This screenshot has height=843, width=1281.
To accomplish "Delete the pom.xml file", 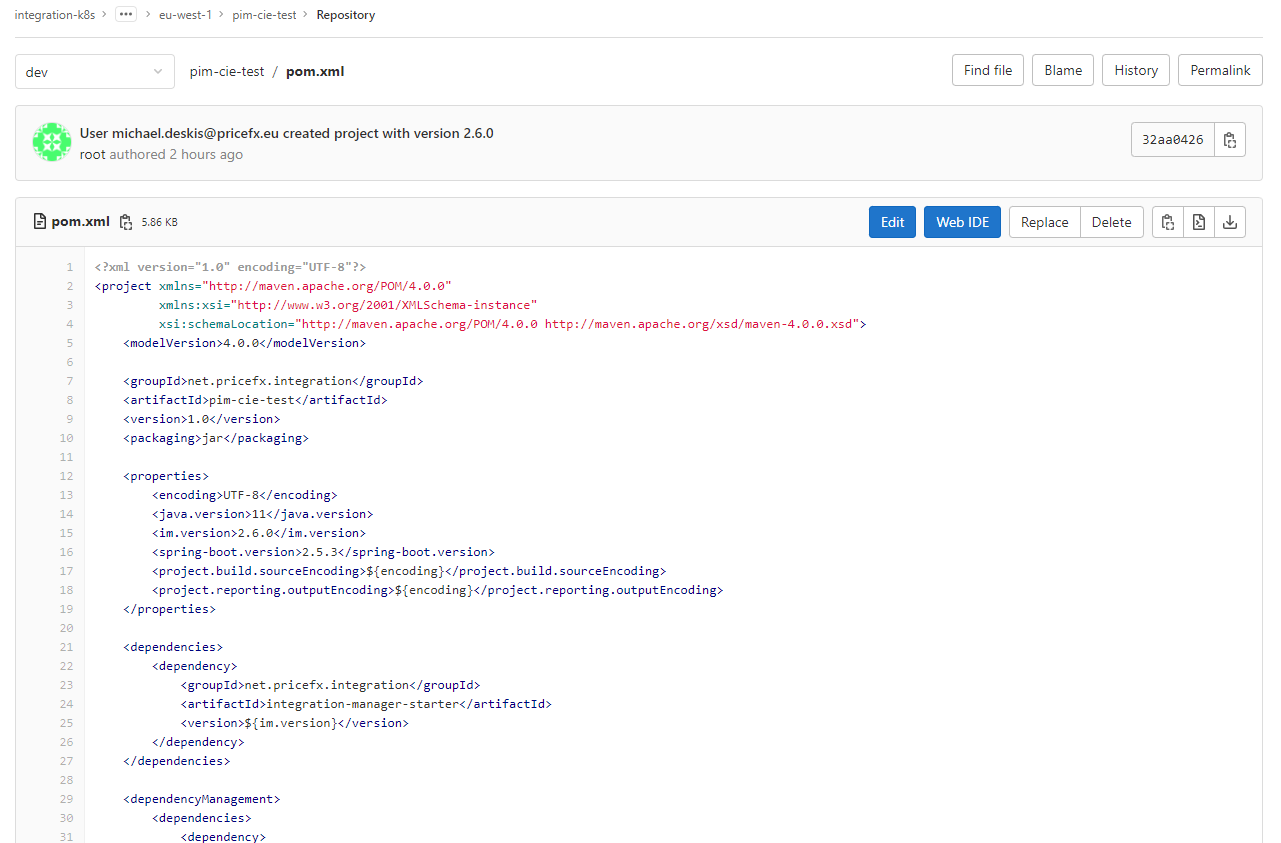I will pos(1111,222).
